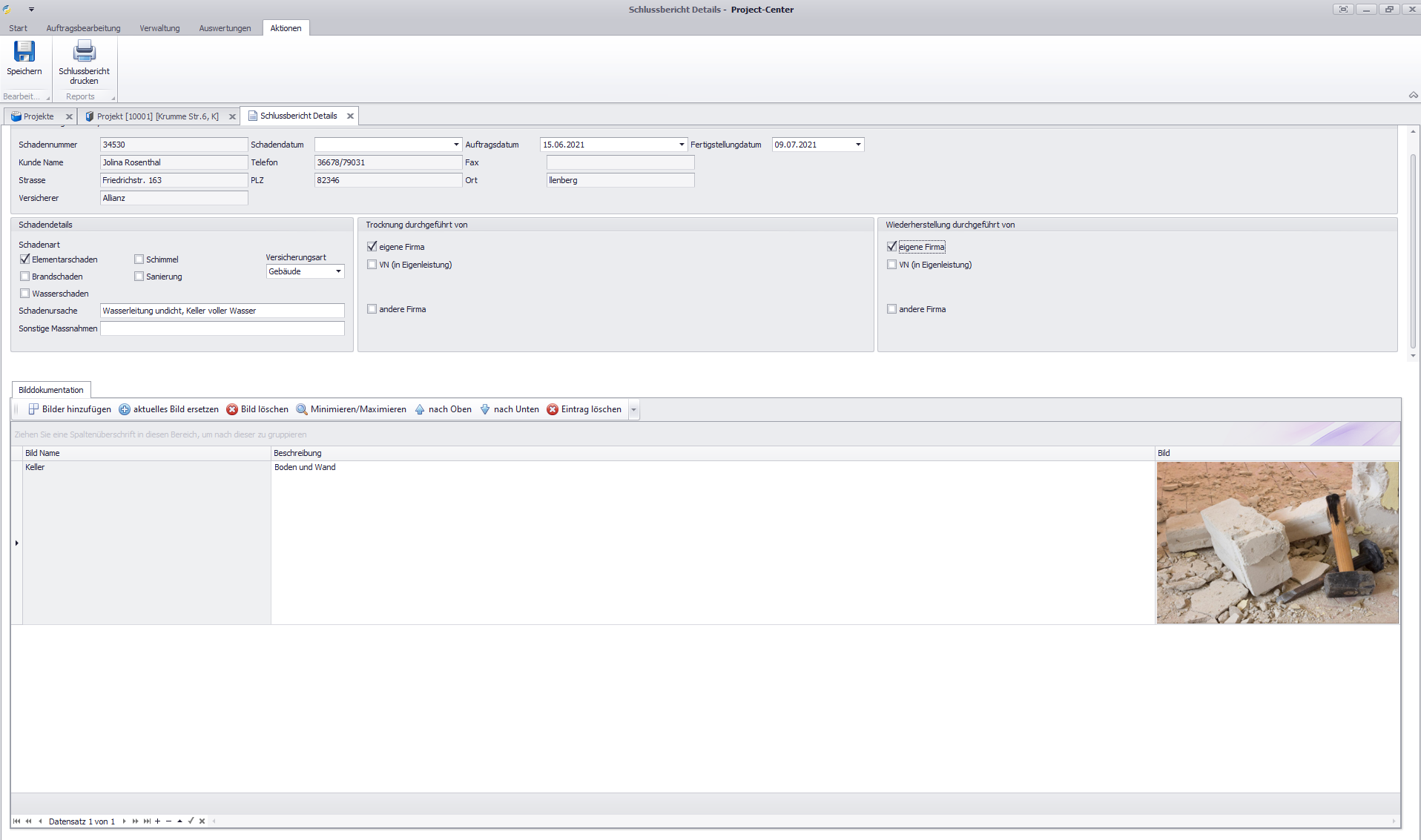Move entry with nach Oben
Screen dimensions: 1421x840
point(443,409)
